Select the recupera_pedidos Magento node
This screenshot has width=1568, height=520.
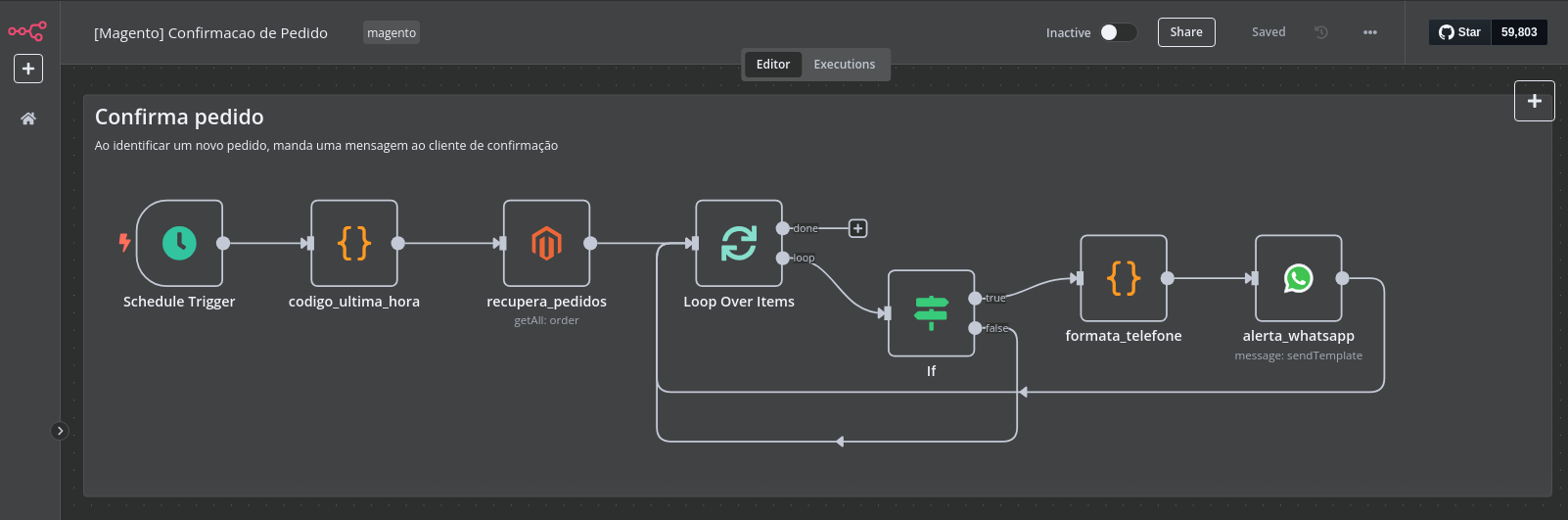(546, 243)
